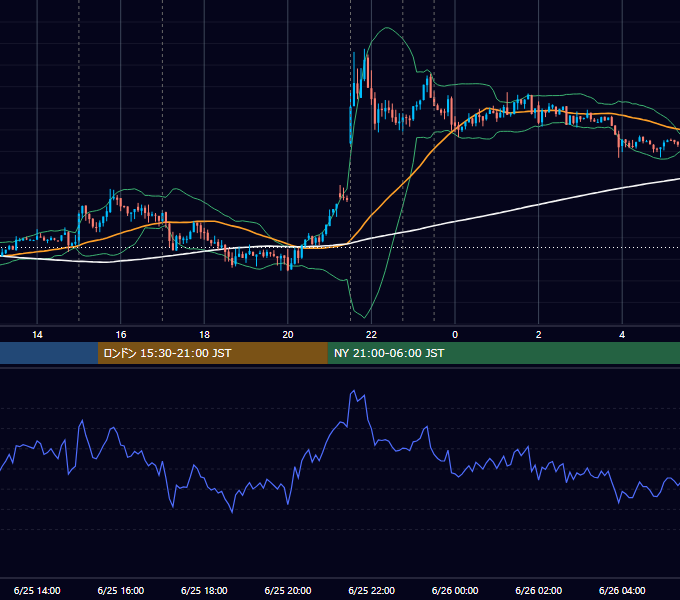Click the blue session band before ロンドン
Image resolution: width=680 pixels, height=600 pixels.
(49, 353)
